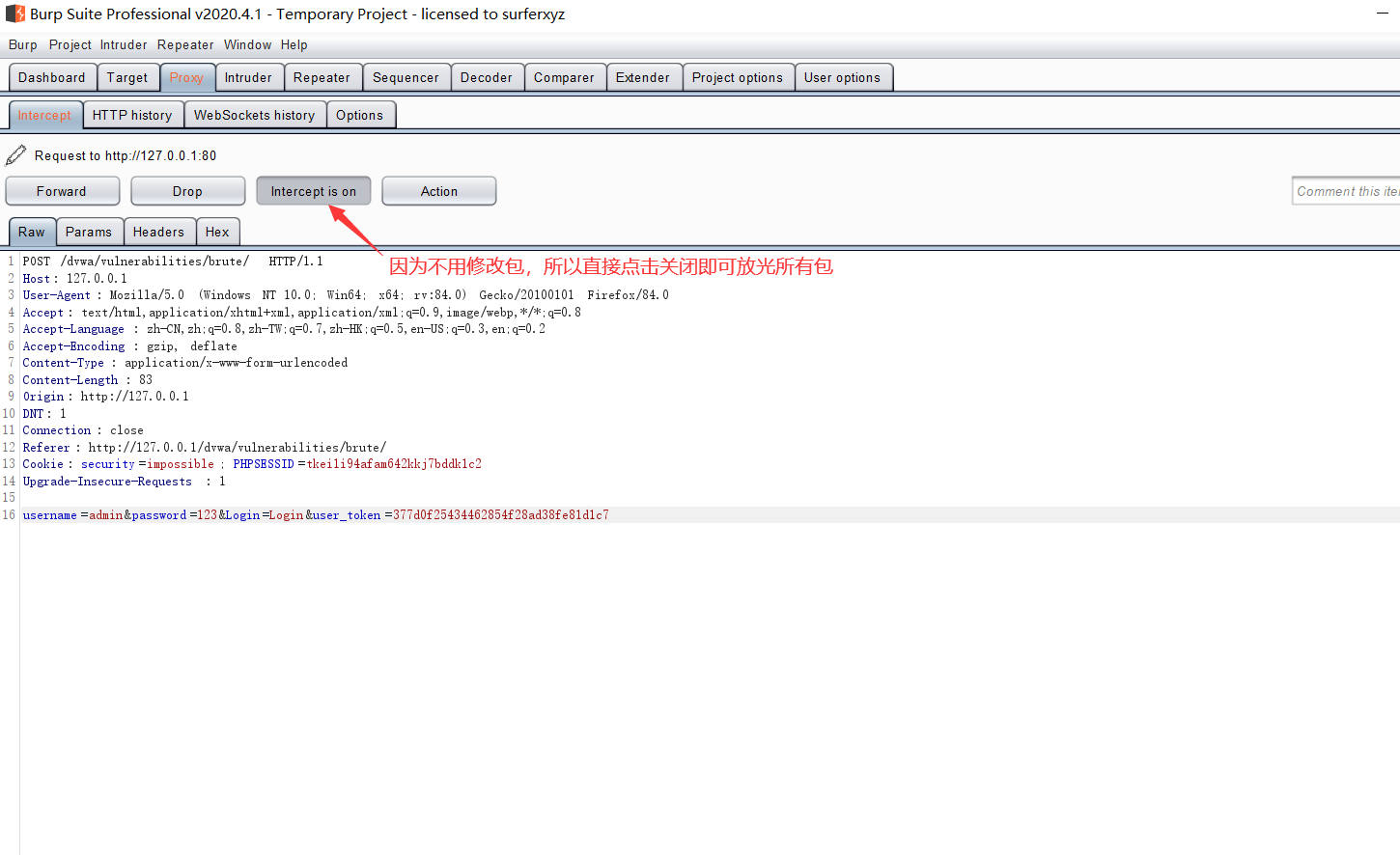This screenshot has width=1400, height=855.
Task: Show the Params request view
Action: pos(89,232)
